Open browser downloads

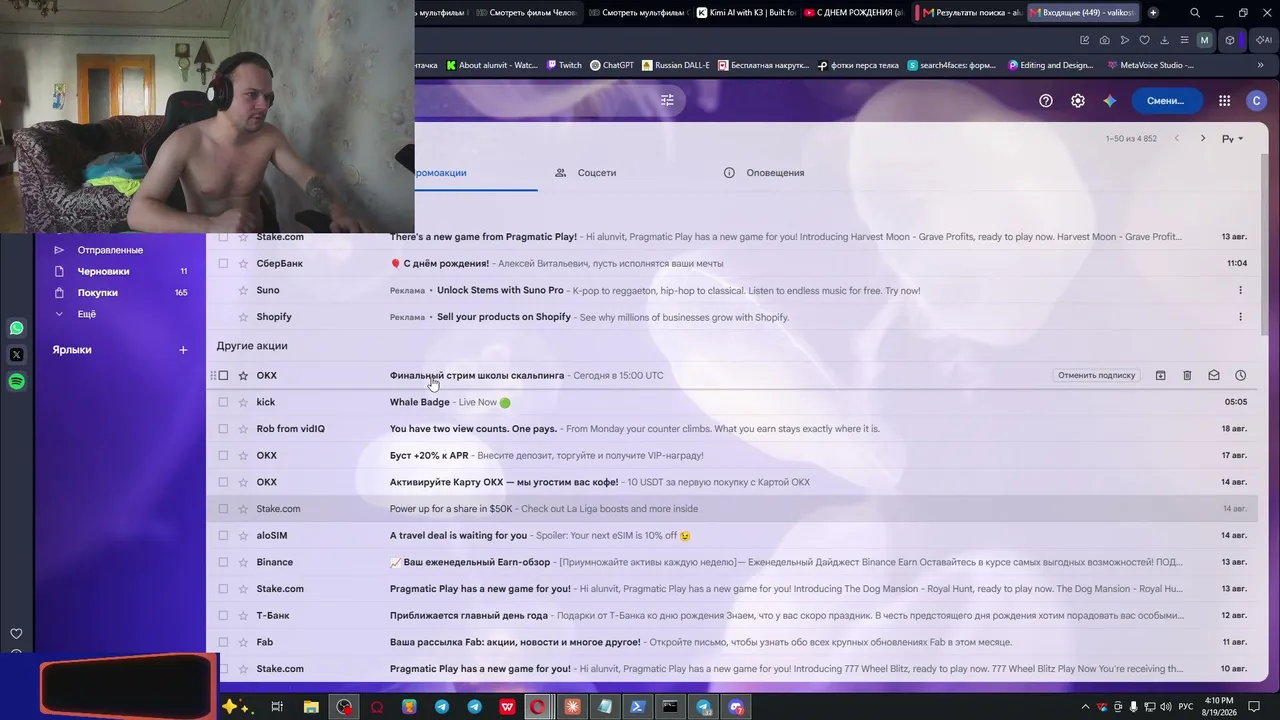tap(1164, 40)
